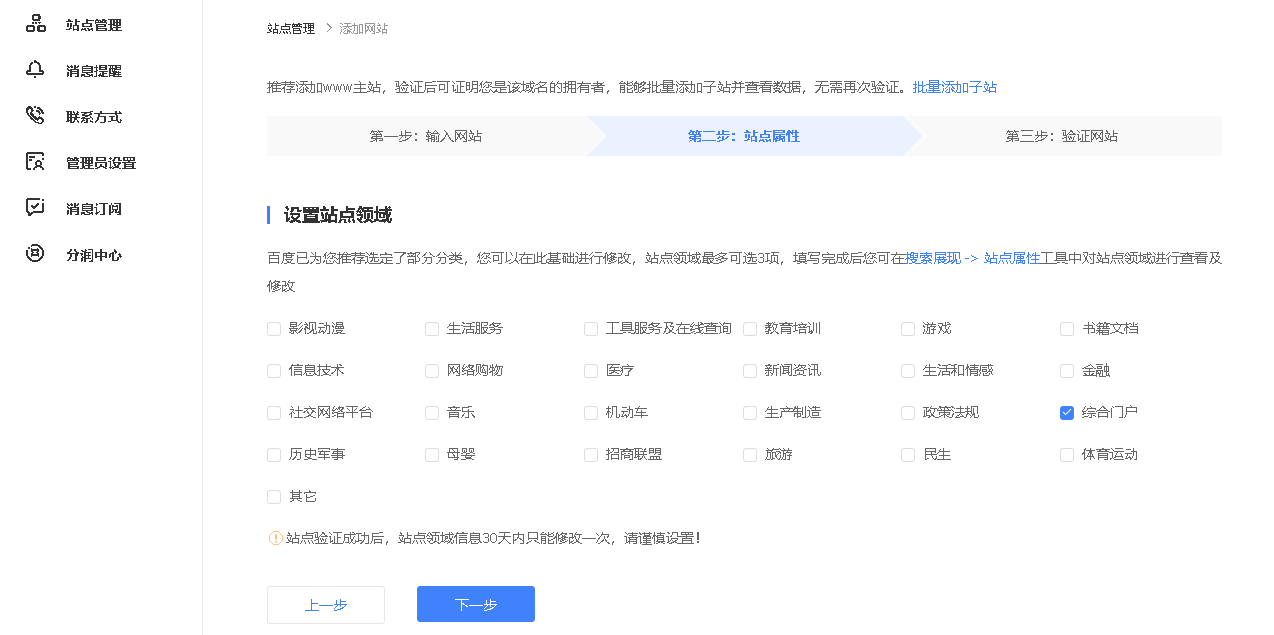Click the 站点管理 sidebar icon
Screen dimensions: 1274x635
point(35,24)
